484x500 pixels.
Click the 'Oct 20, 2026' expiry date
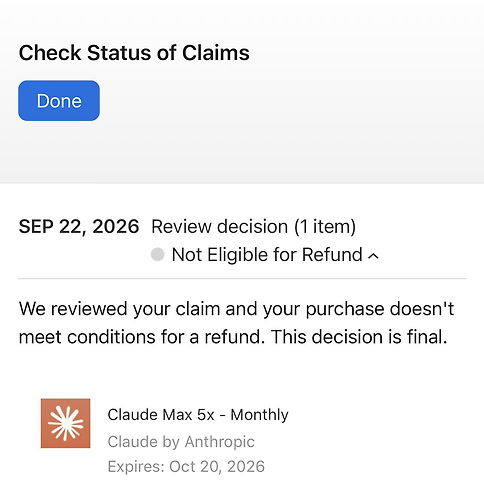click(x=217, y=466)
